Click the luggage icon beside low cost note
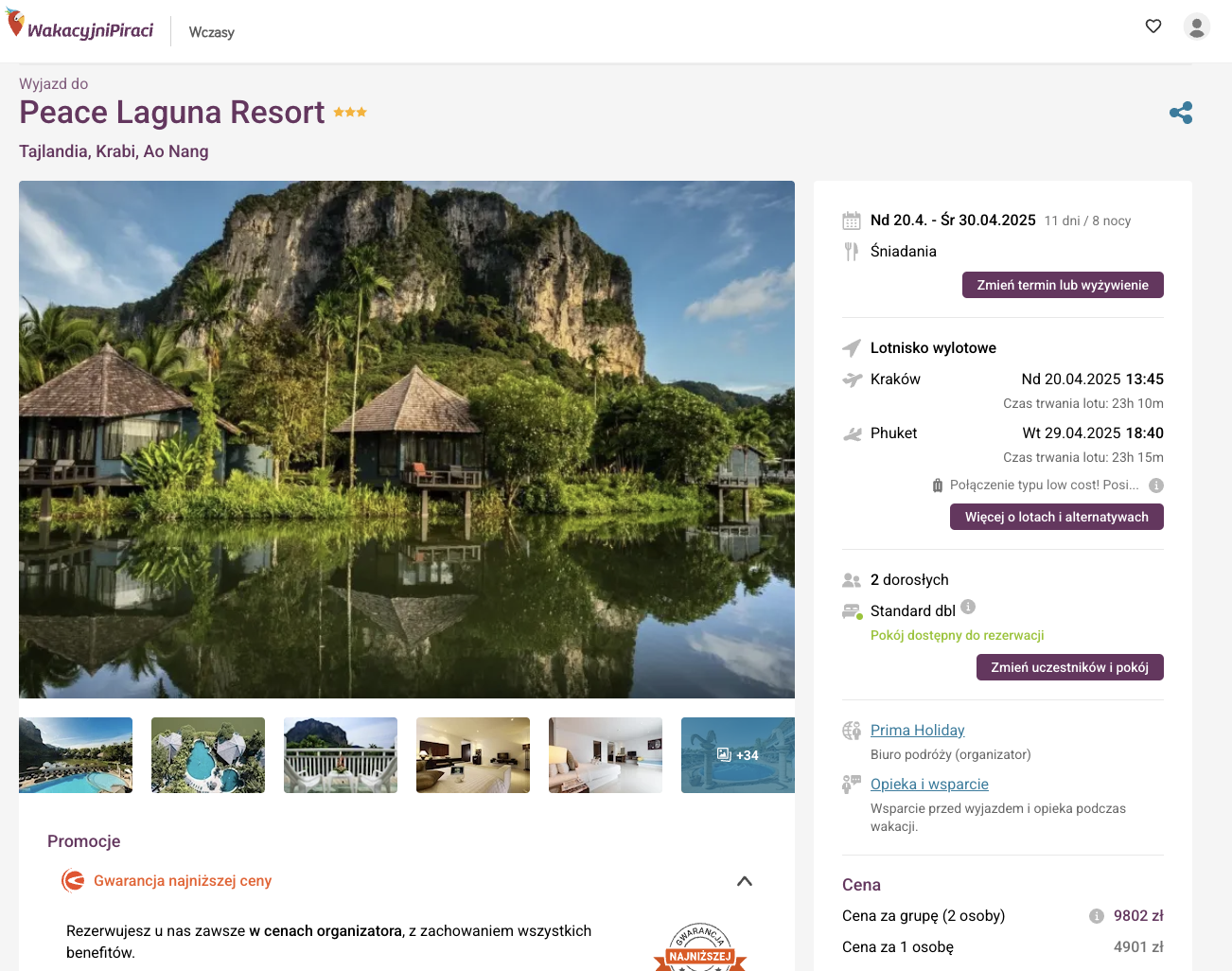Screen dimensions: 1232x971 938,485
